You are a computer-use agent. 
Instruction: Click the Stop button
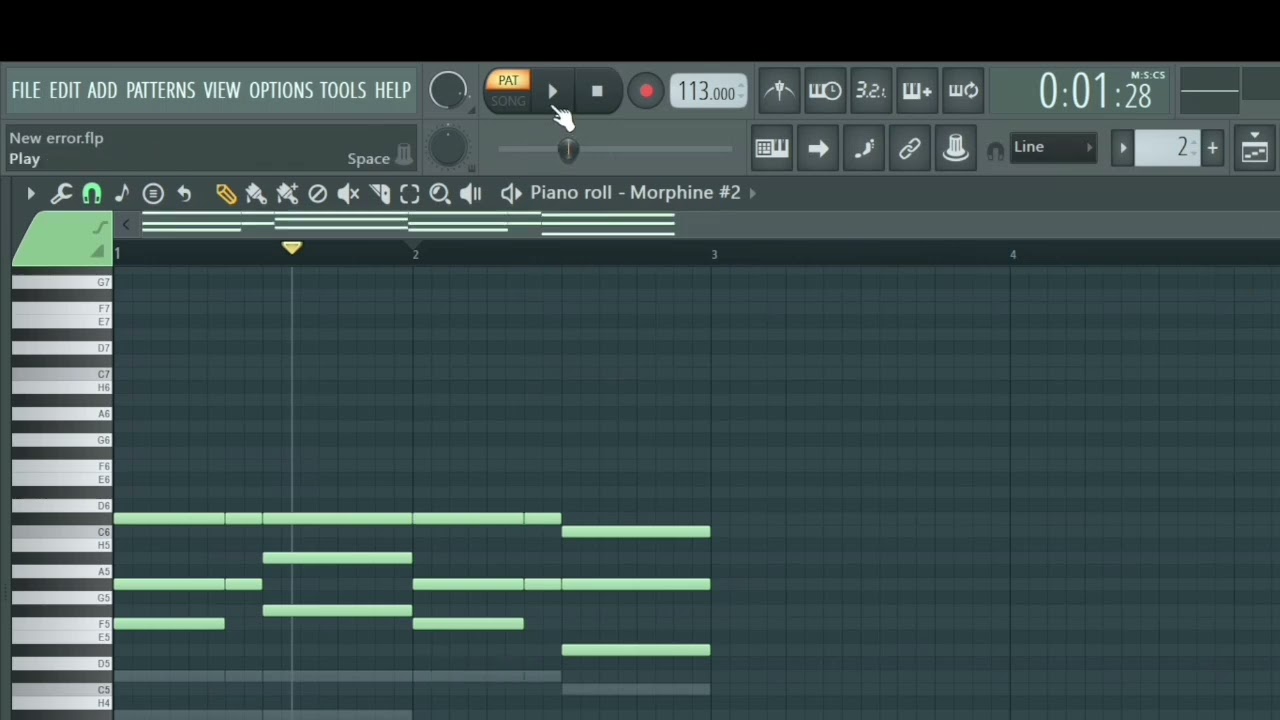pyautogui.click(x=597, y=92)
